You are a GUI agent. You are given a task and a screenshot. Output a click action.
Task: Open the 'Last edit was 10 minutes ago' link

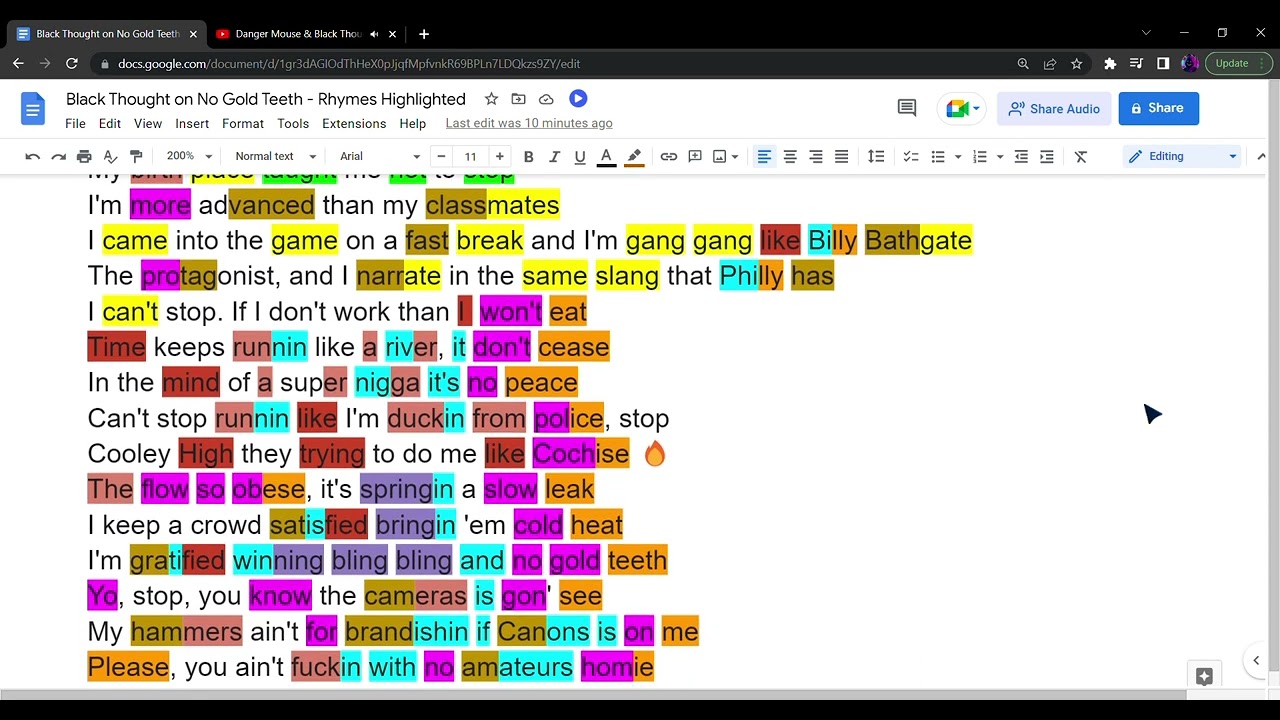[x=529, y=123]
